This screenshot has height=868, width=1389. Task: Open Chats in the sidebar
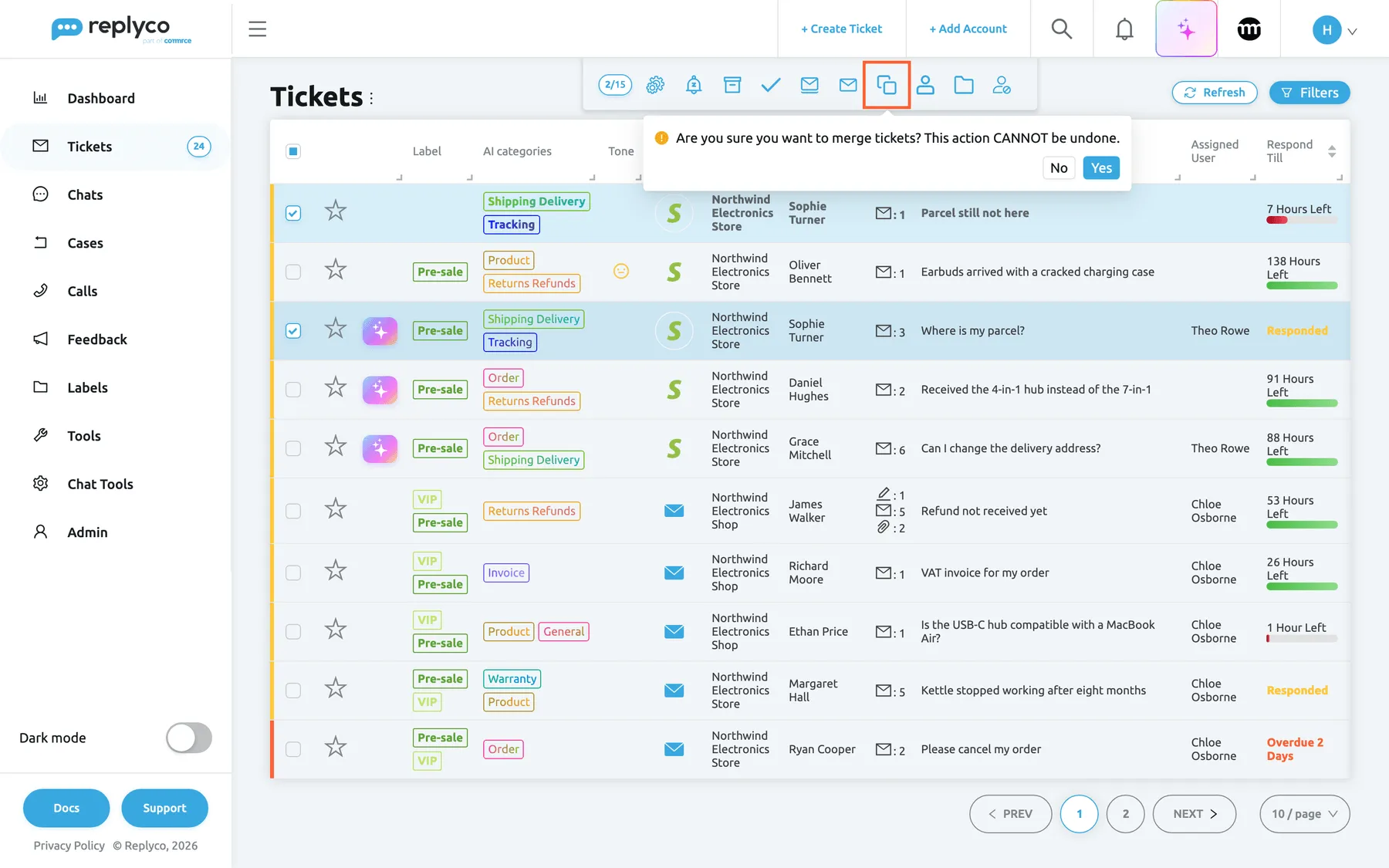point(85,194)
